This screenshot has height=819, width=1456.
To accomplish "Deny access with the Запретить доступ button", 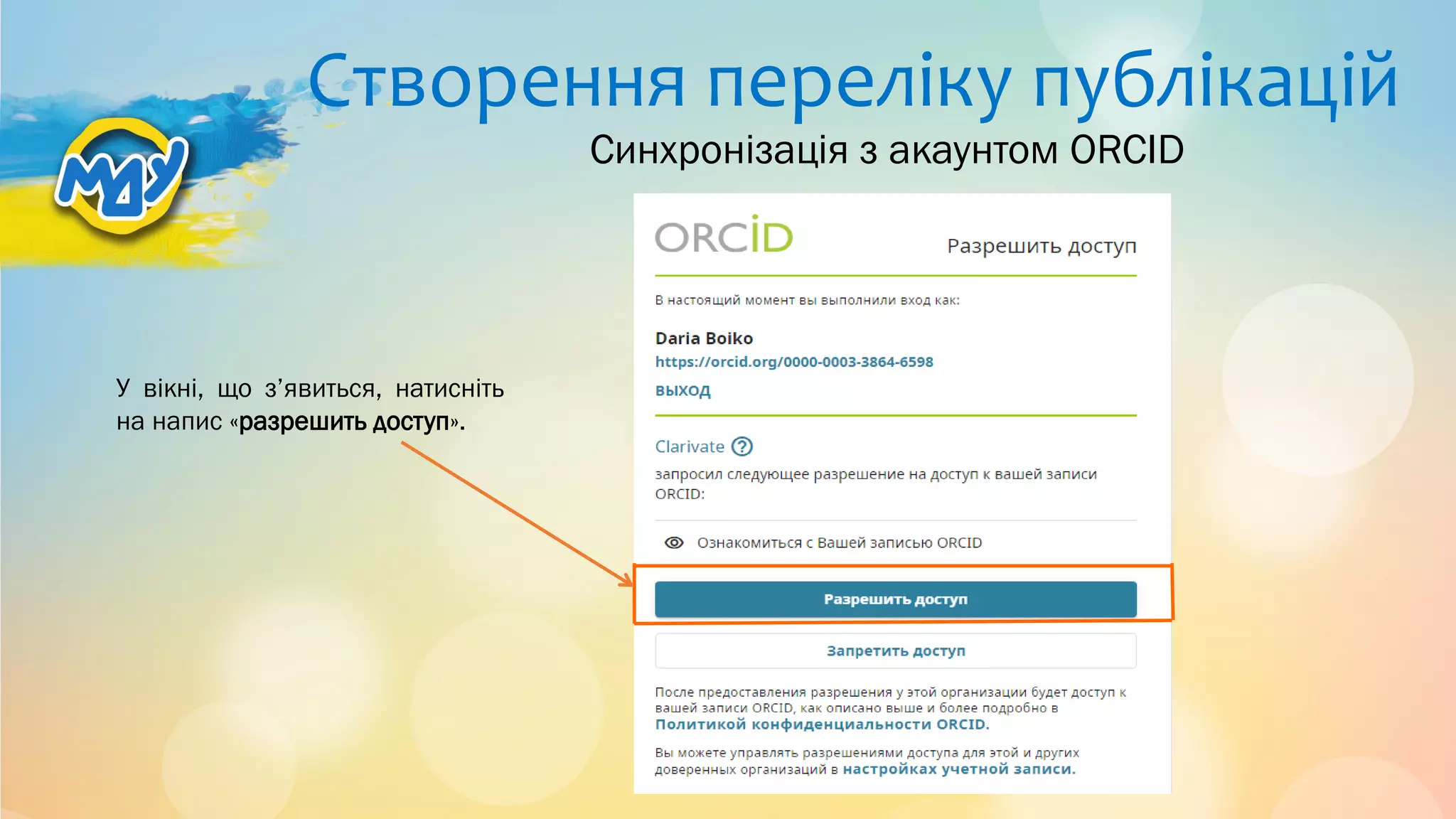I will (896, 651).
